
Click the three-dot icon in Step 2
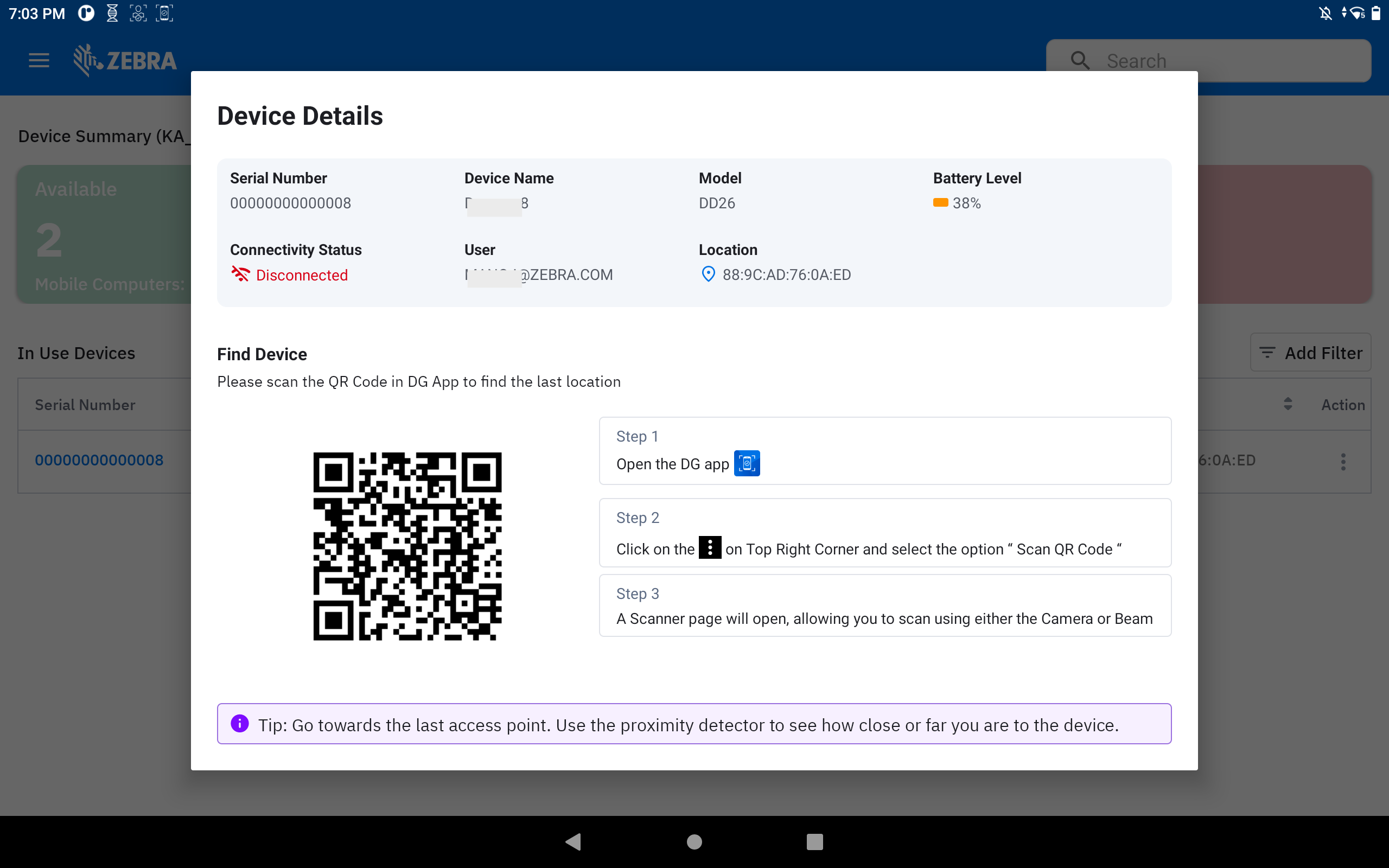click(x=710, y=548)
